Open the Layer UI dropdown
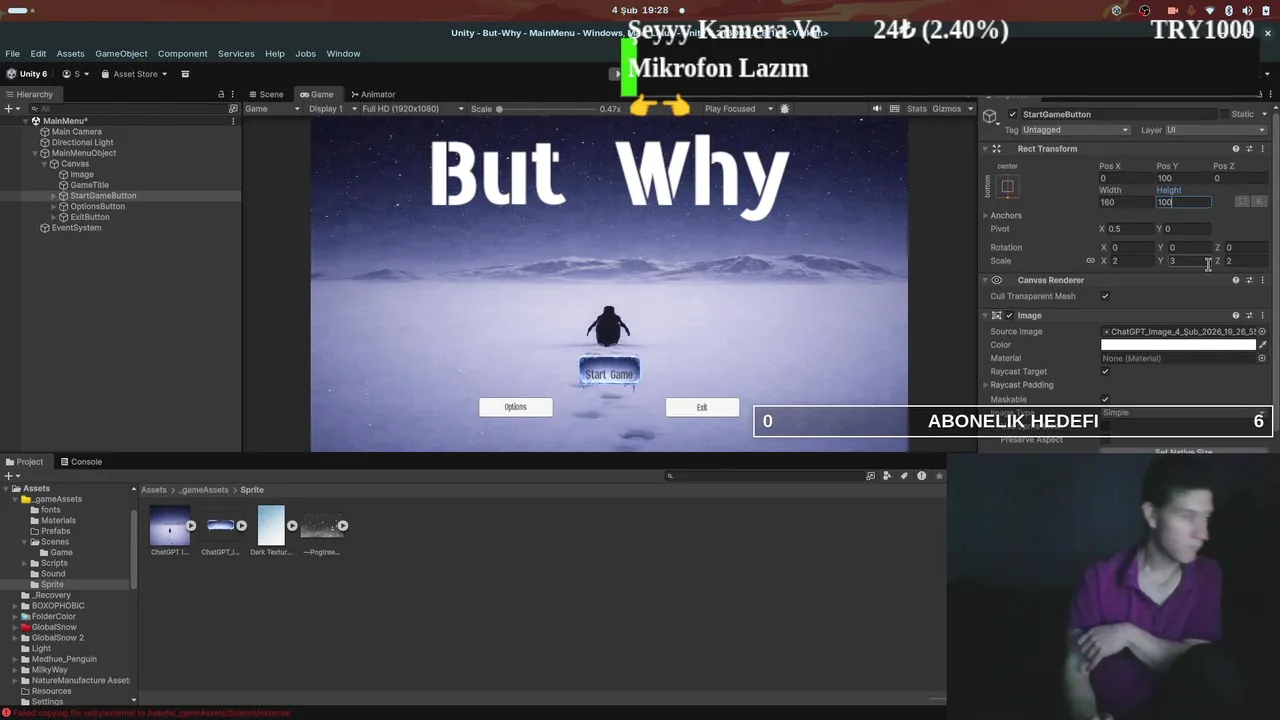Image resolution: width=1280 pixels, height=720 pixels. [x=1216, y=130]
